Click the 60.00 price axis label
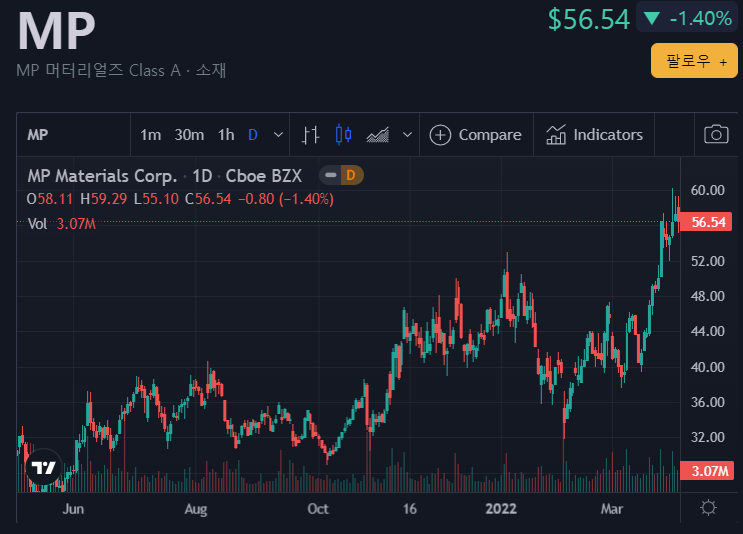The width and height of the screenshot is (743, 534). click(x=707, y=190)
